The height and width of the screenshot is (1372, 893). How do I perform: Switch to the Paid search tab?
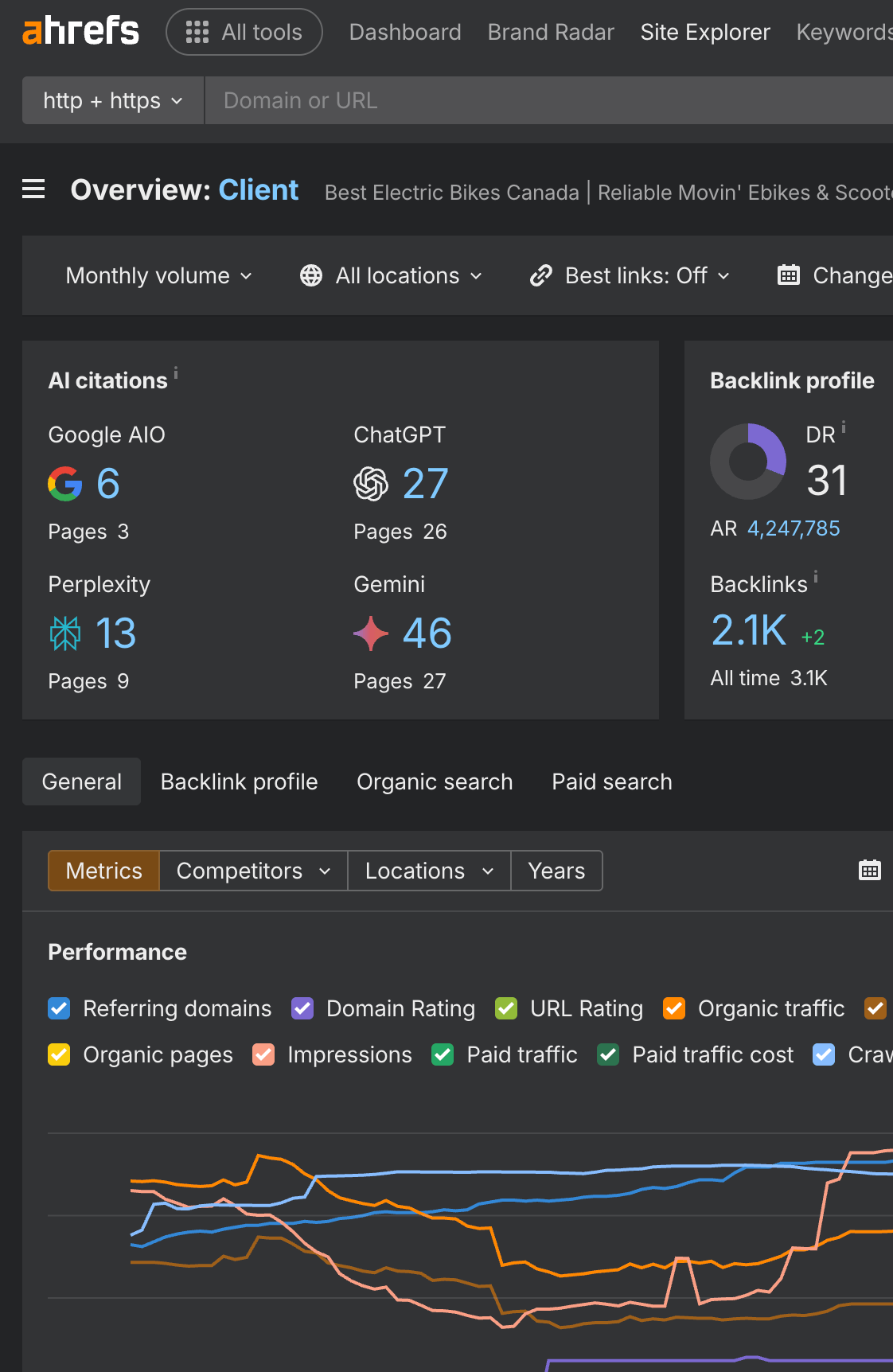click(612, 781)
